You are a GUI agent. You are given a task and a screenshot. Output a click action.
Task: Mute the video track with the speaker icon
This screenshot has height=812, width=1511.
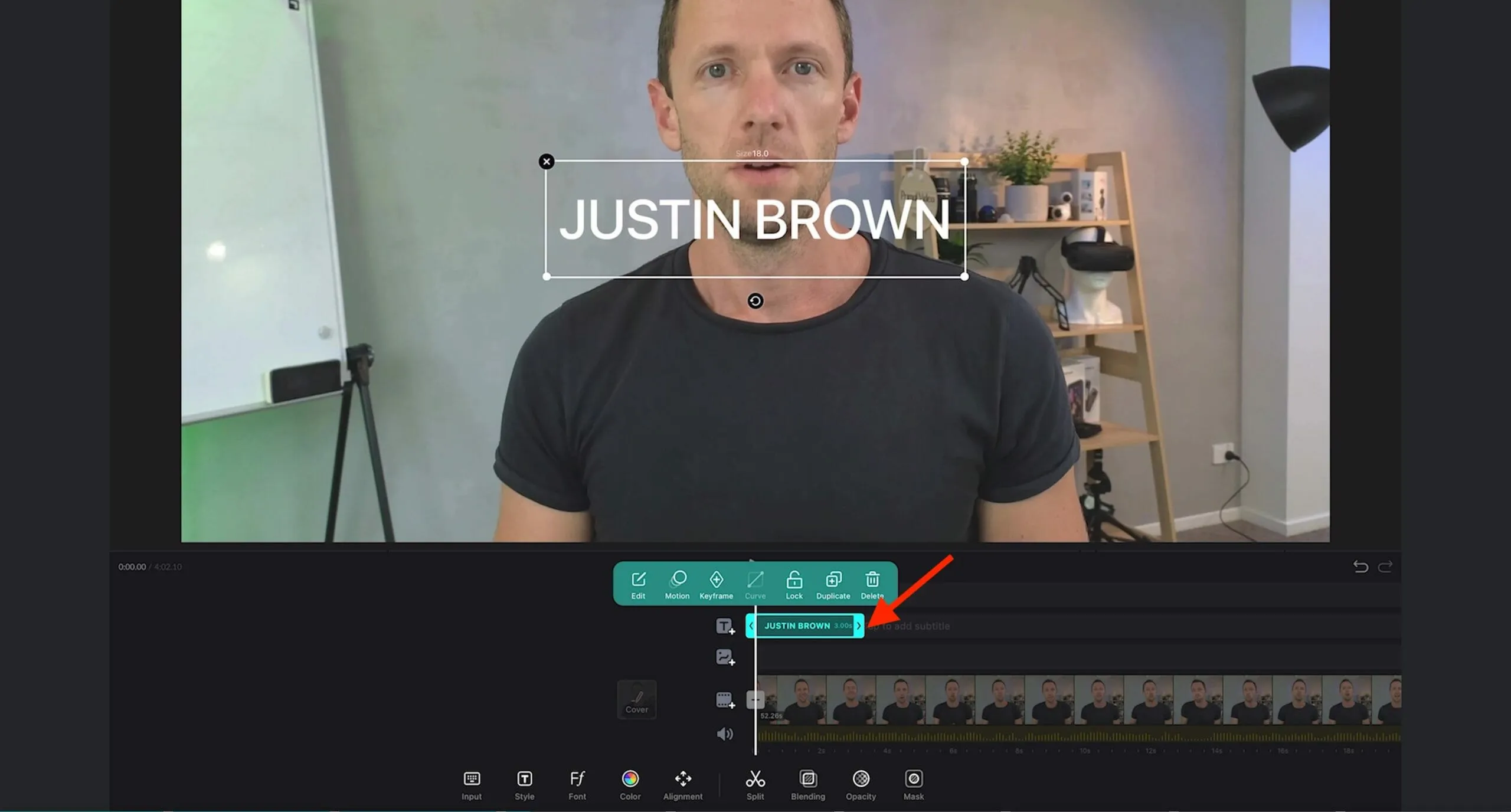(x=724, y=734)
